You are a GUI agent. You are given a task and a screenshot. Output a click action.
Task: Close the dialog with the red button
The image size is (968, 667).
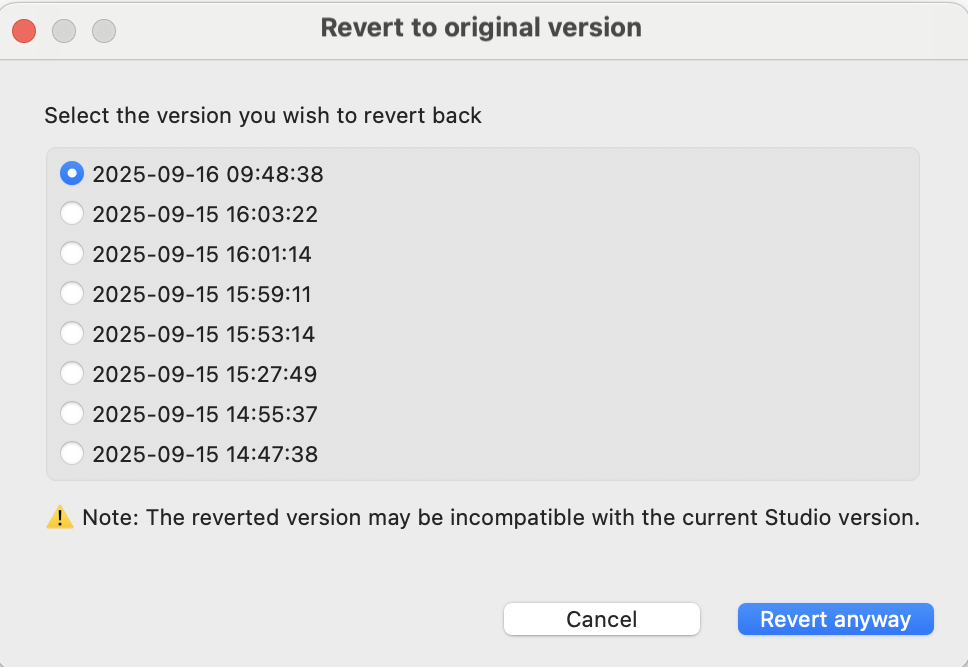point(24,31)
